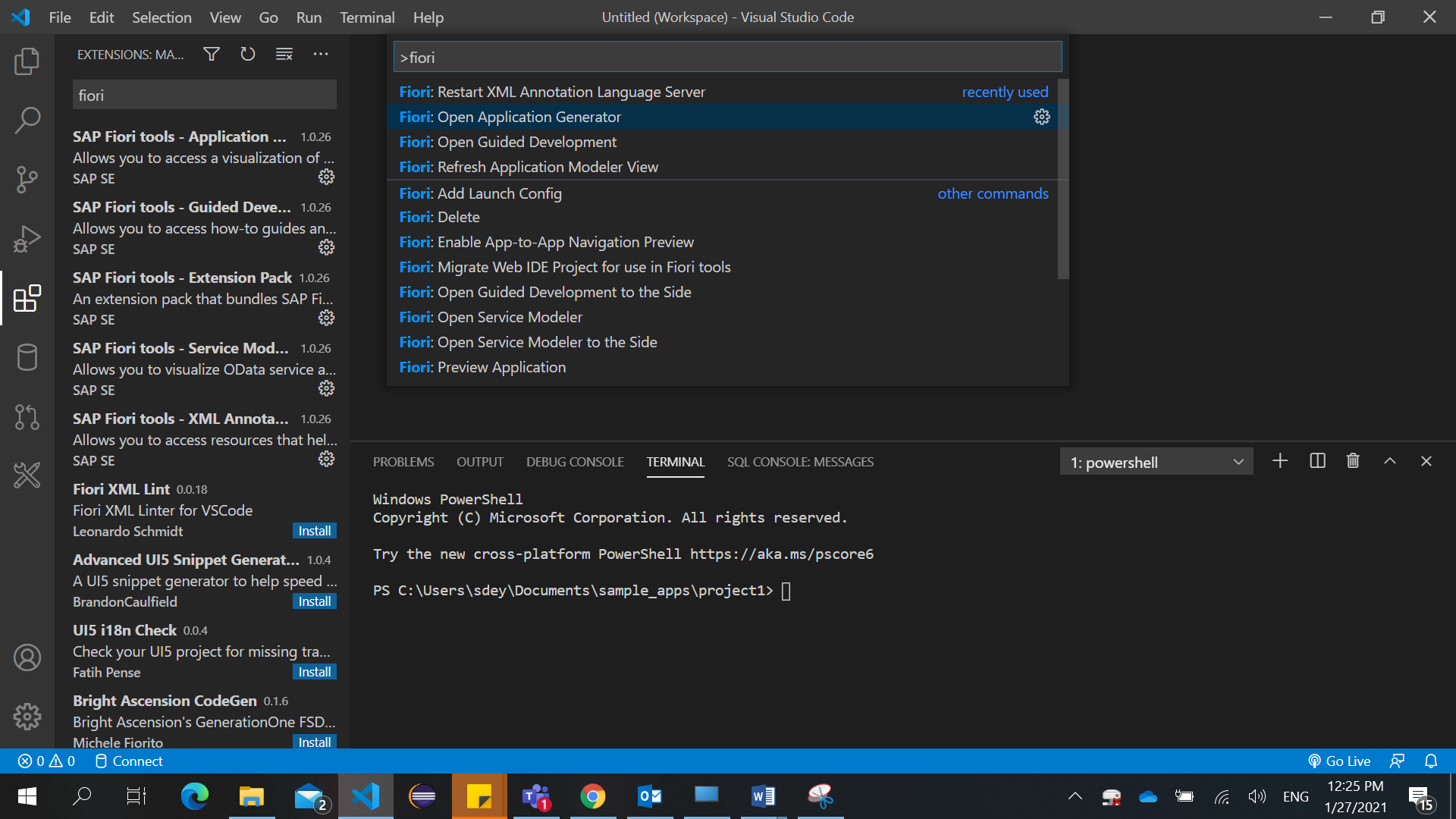
Task: Switch to the OUTPUT panel tab
Action: coord(479,462)
